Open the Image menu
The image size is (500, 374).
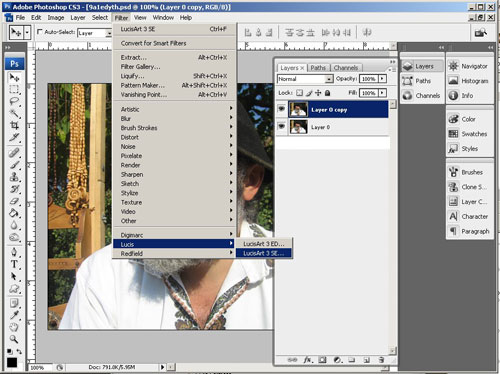pos(56,18)
